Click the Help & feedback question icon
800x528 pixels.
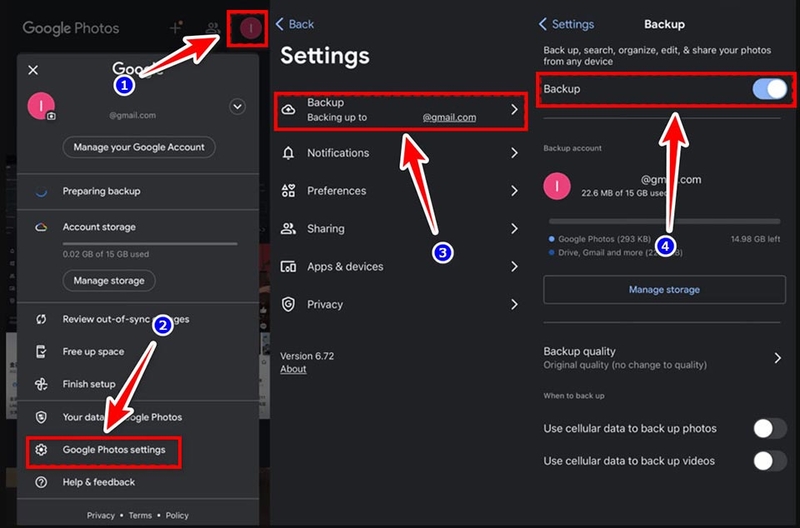point(41,482)
